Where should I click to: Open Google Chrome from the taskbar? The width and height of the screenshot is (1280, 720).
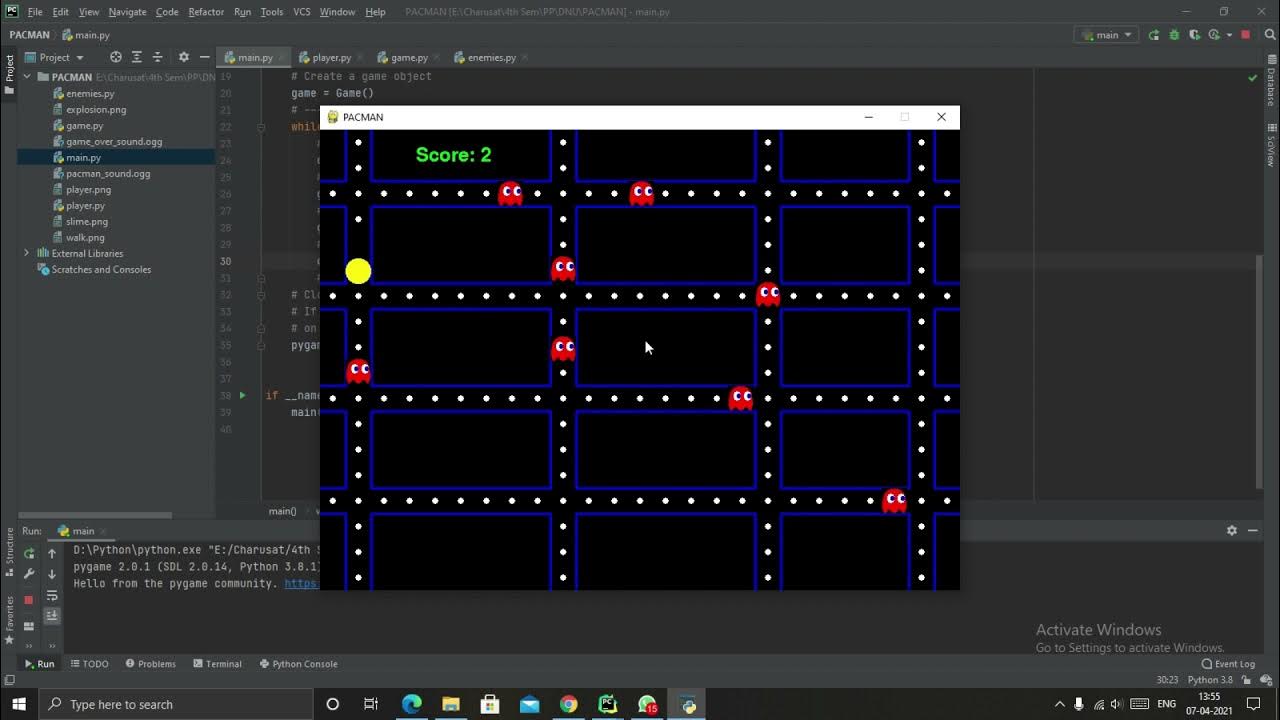[568, 704]
